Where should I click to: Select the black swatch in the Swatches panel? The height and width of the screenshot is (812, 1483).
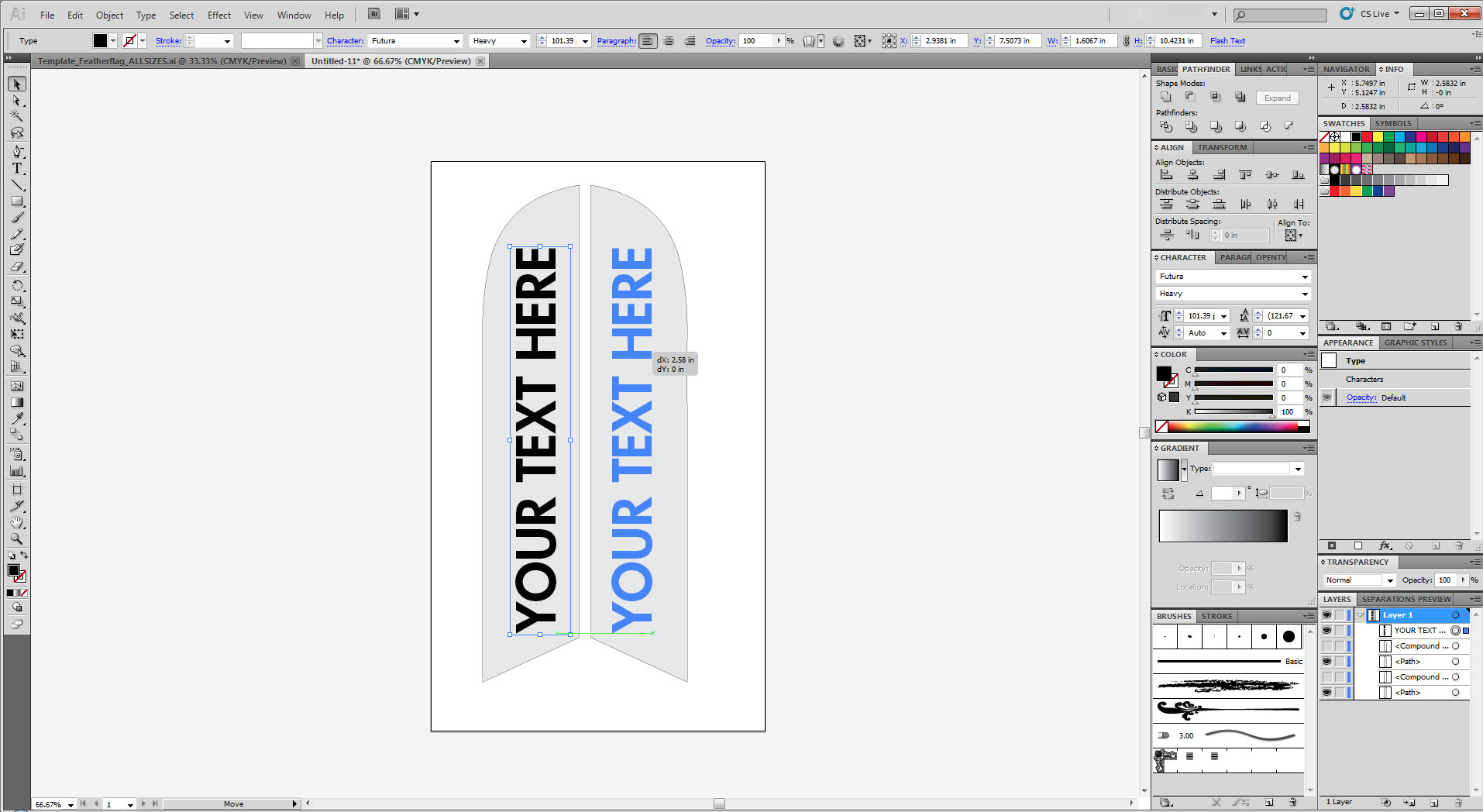1356,136
